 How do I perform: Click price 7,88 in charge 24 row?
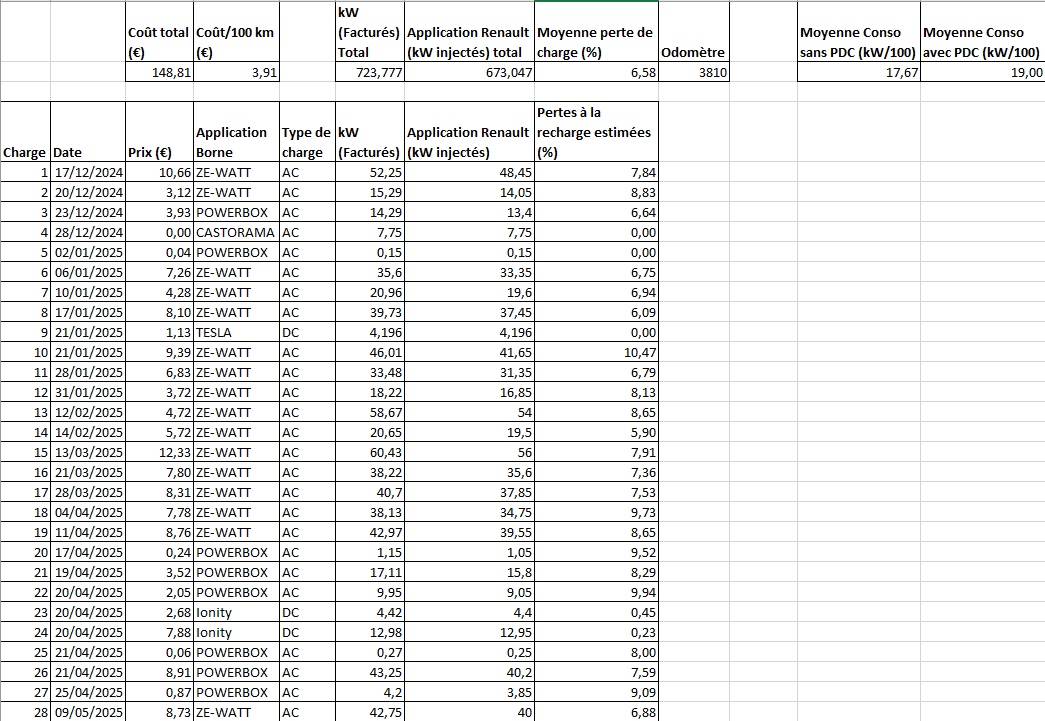coord(159,632)
